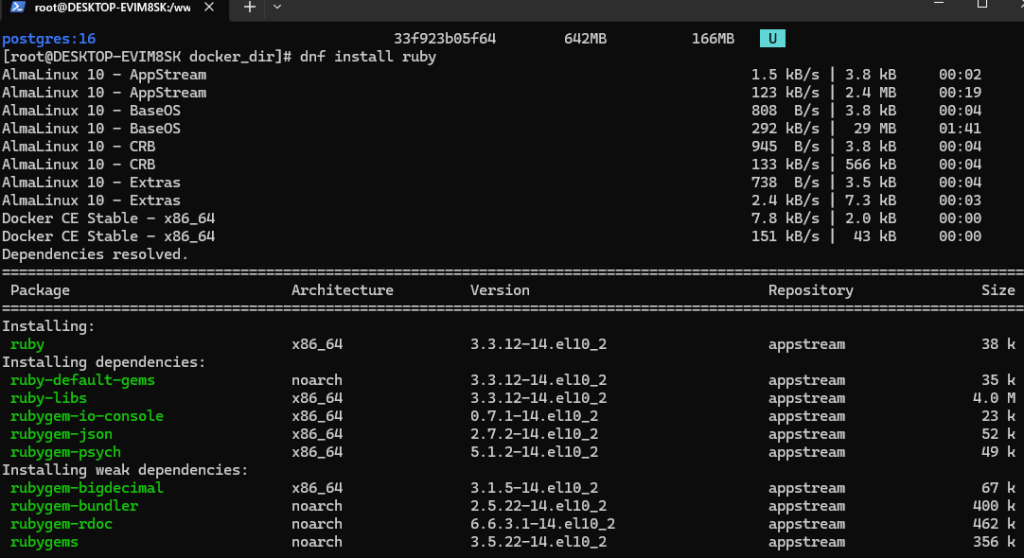This screenshot has height=558, width=1024.
Task: Click the PowerShell icon on the terminal tab
Action: (18, 7)
